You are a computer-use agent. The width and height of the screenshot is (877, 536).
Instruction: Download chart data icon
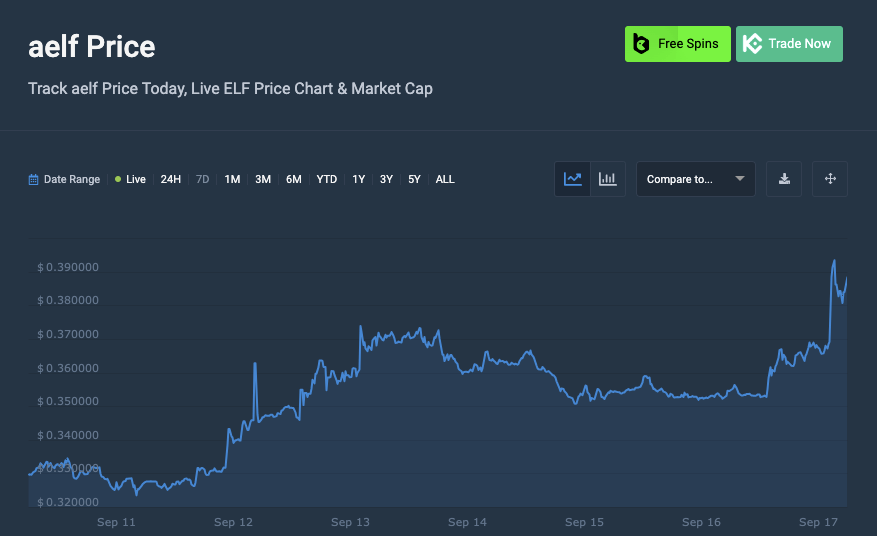[x=784, y=179]
